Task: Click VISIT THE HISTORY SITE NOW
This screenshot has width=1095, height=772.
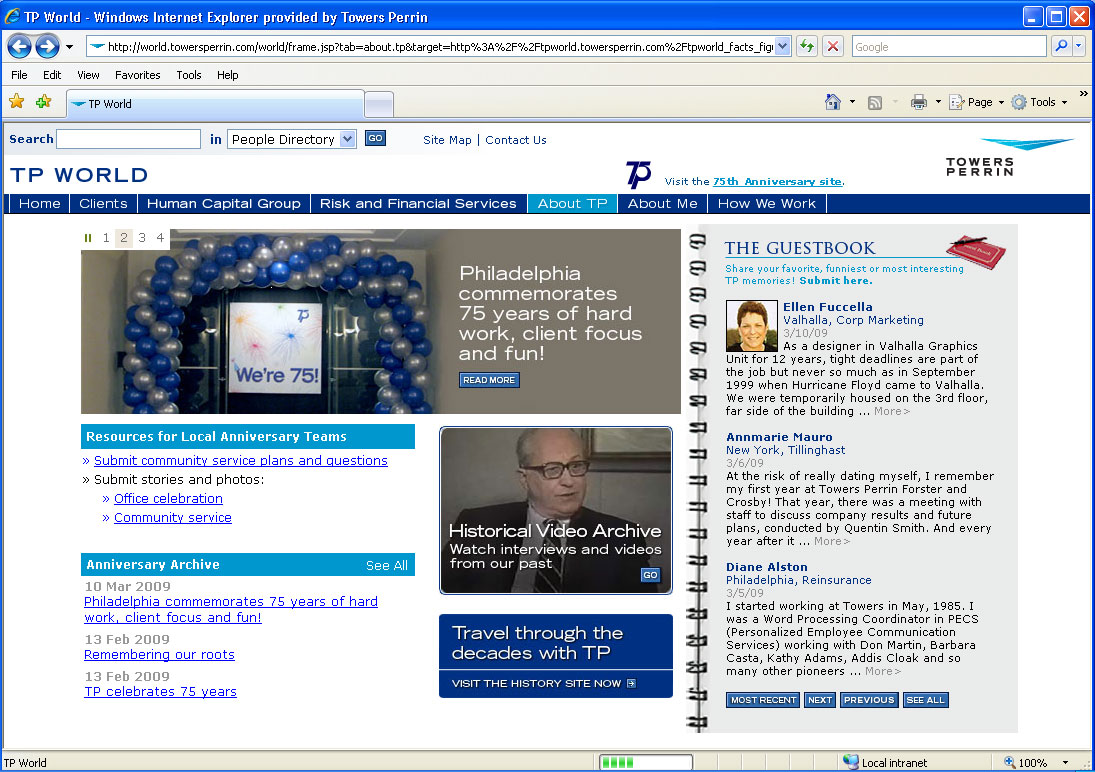Action: (x=544, y=683)
